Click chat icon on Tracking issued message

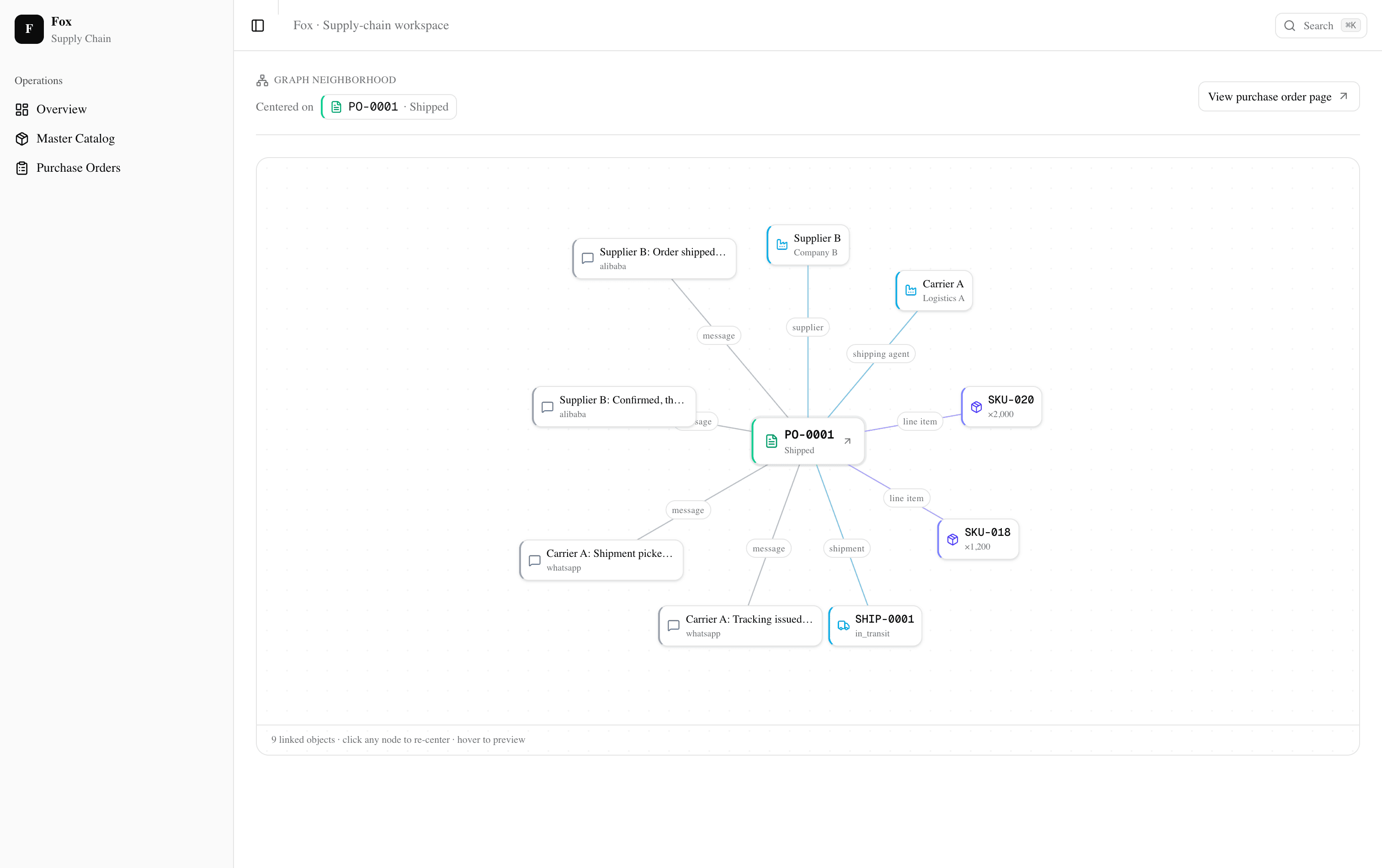pos(674,625)
